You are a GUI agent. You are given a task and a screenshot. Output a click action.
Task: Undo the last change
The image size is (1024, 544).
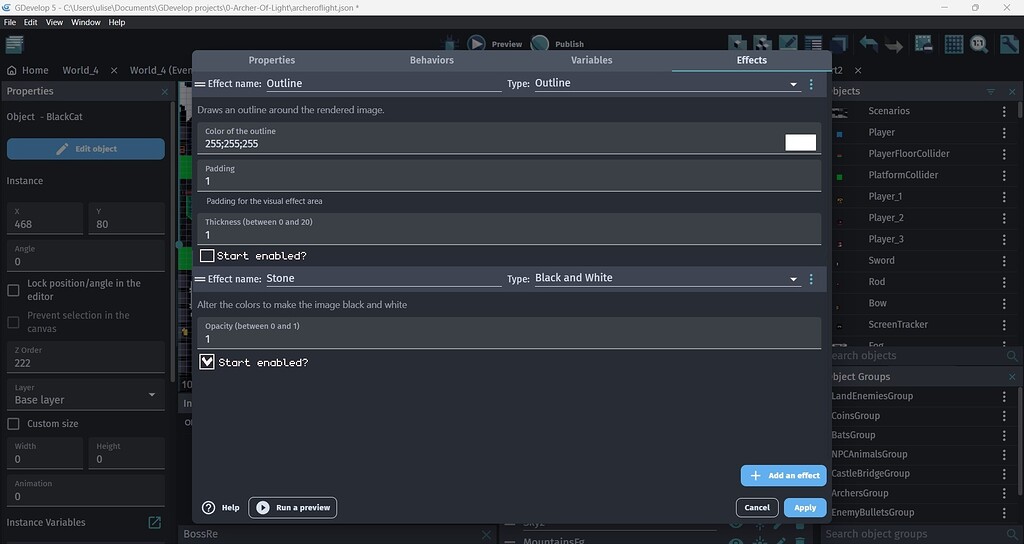coord(869,44)
